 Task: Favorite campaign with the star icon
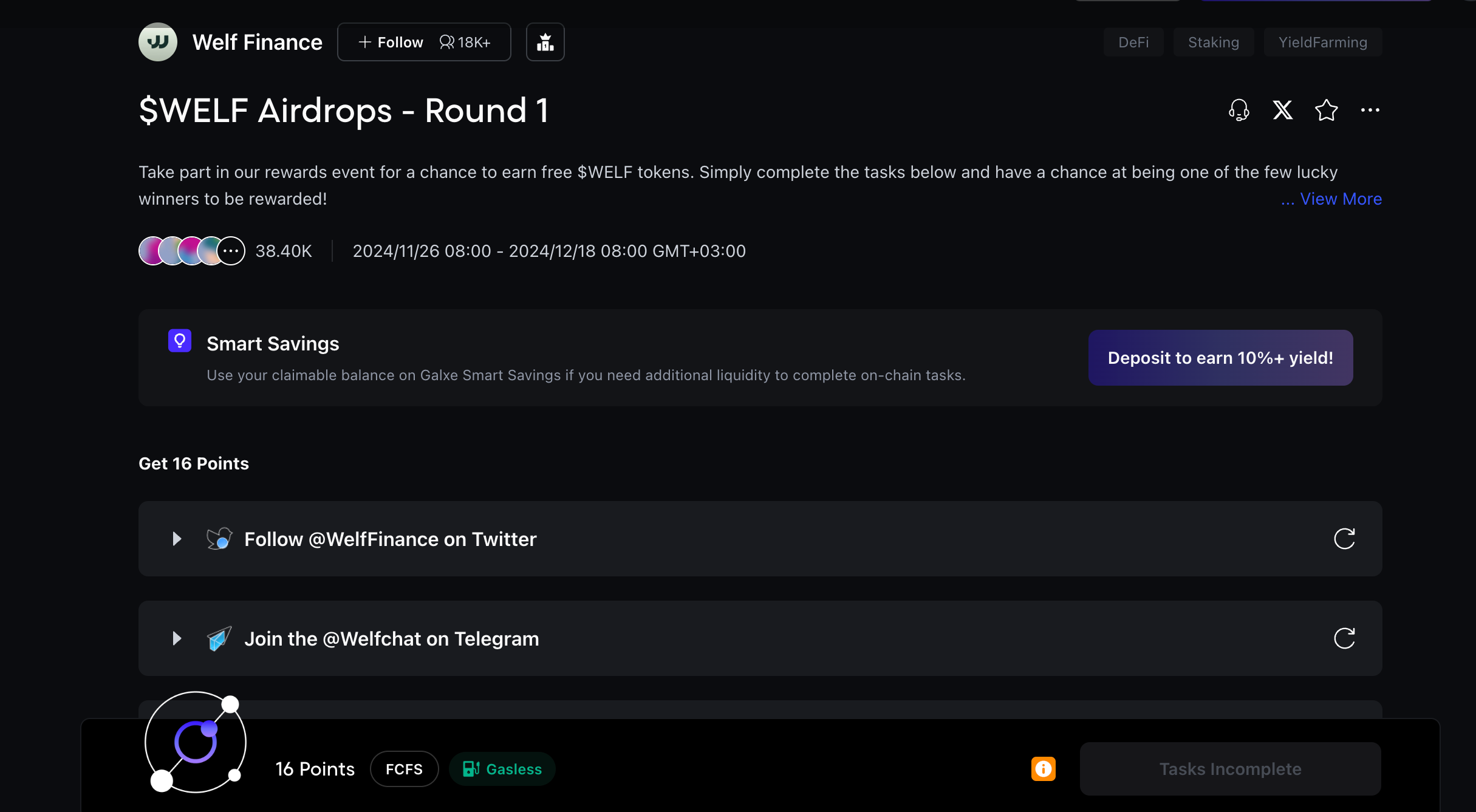coord(1326,110)
